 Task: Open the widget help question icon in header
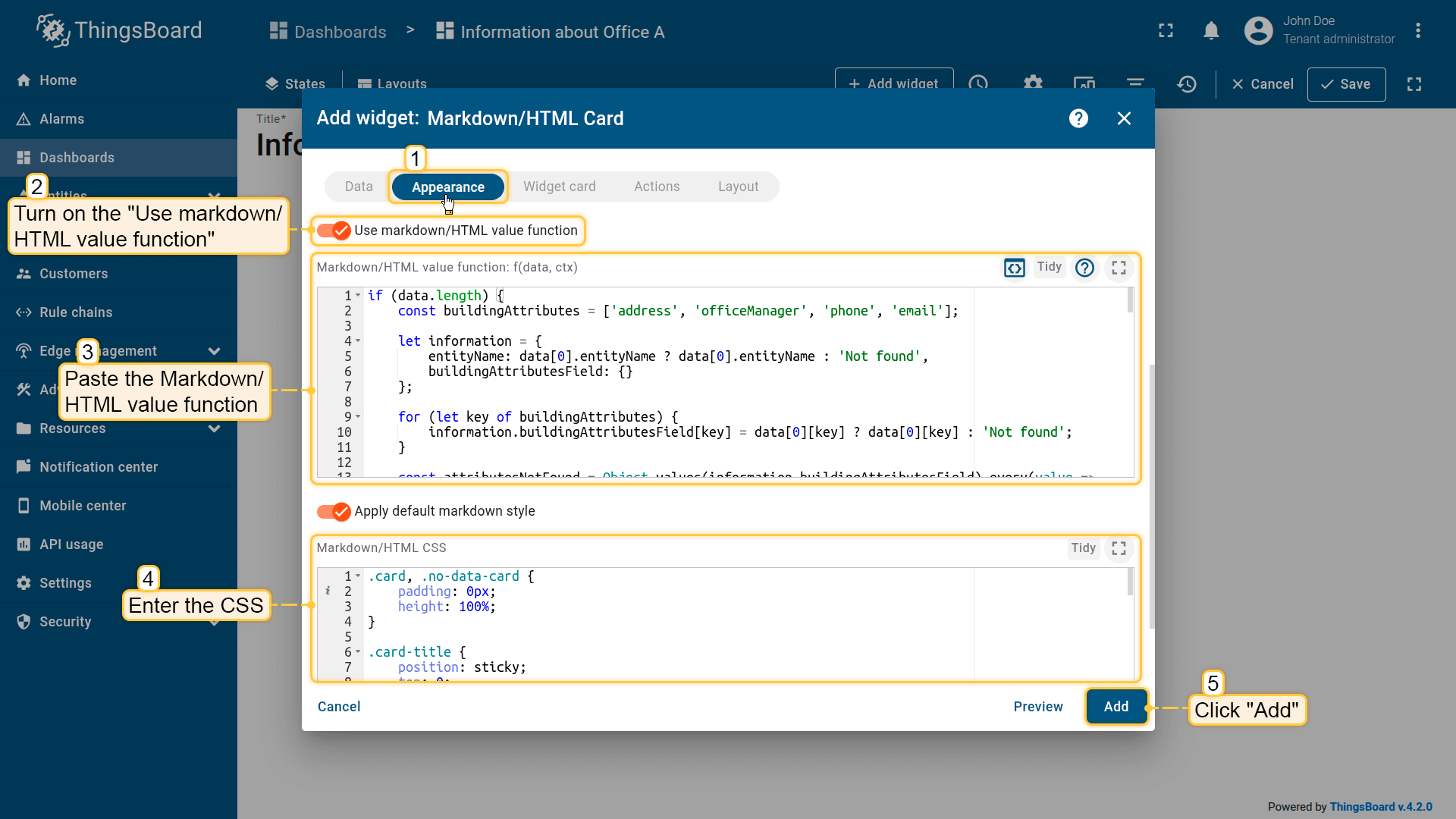(x=1078, y=118)
